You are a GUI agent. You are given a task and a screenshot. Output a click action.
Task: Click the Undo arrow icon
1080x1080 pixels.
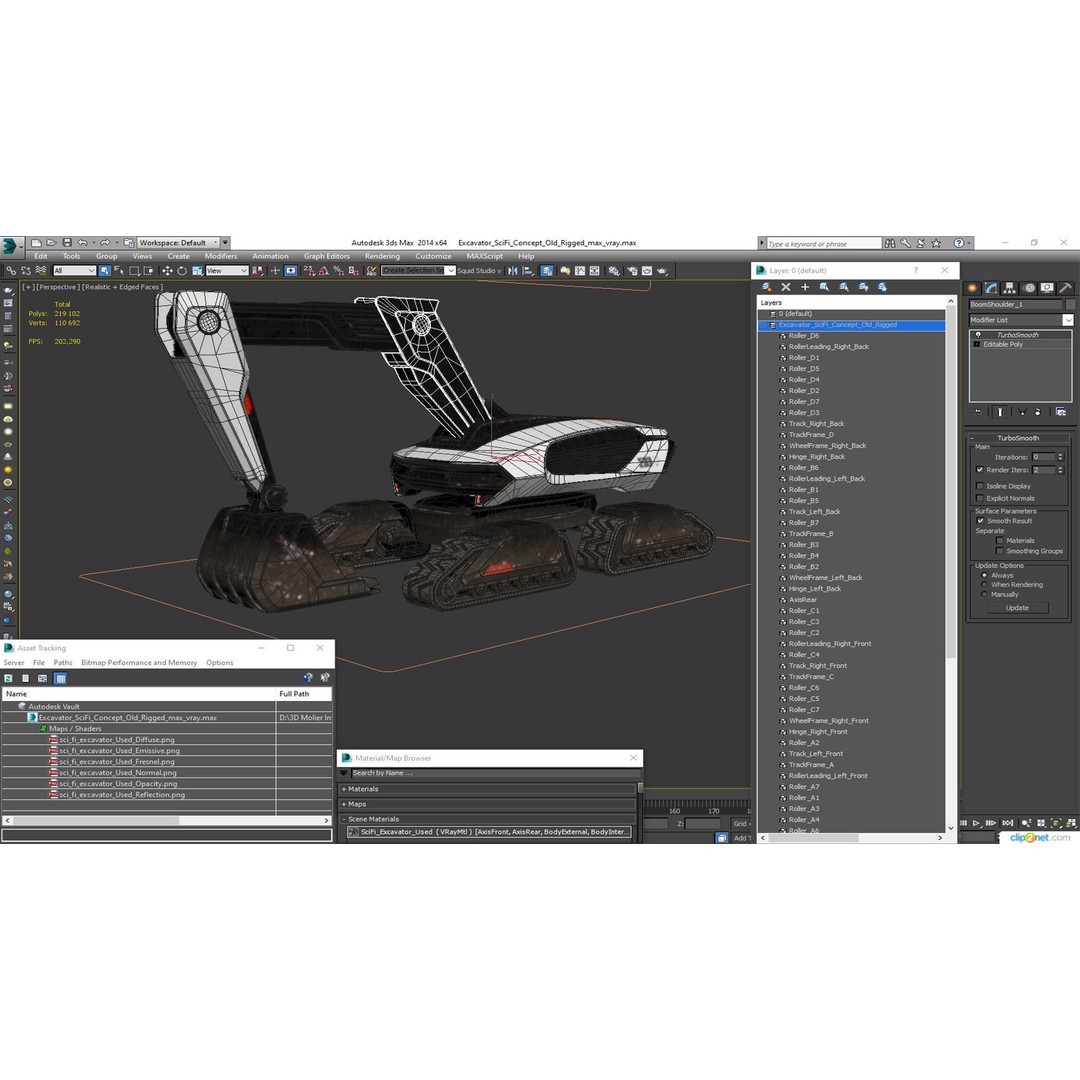coord(83,242)
